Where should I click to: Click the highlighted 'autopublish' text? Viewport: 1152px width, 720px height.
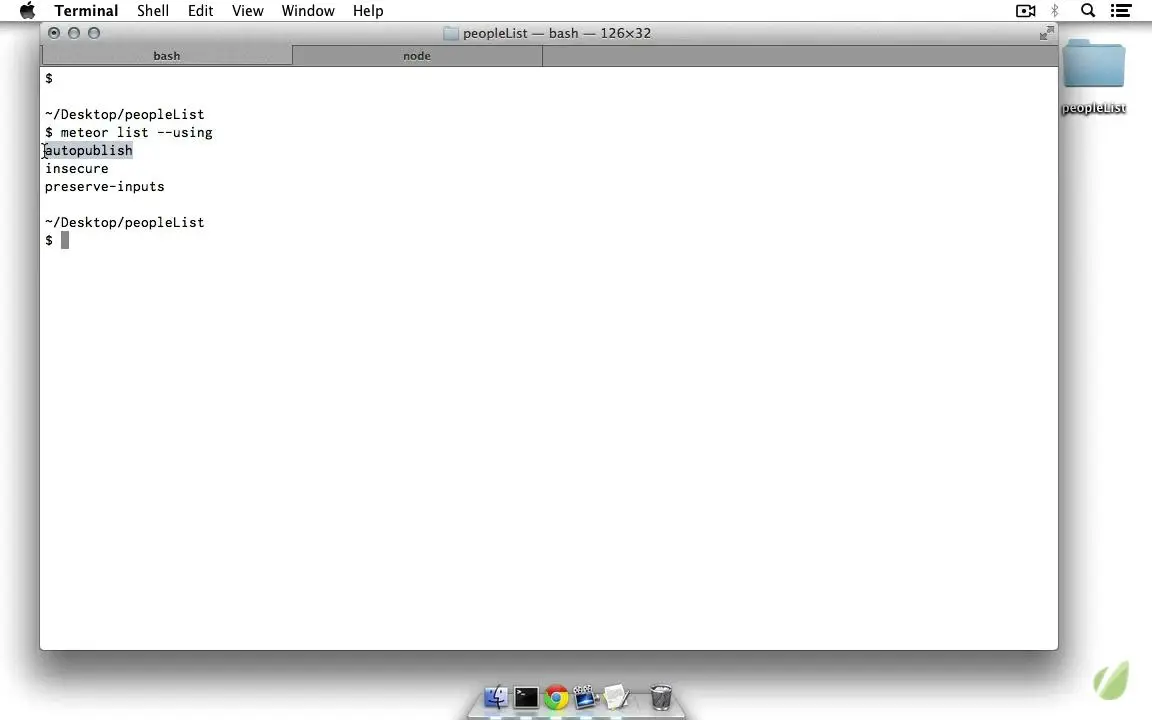coord(89,151)
